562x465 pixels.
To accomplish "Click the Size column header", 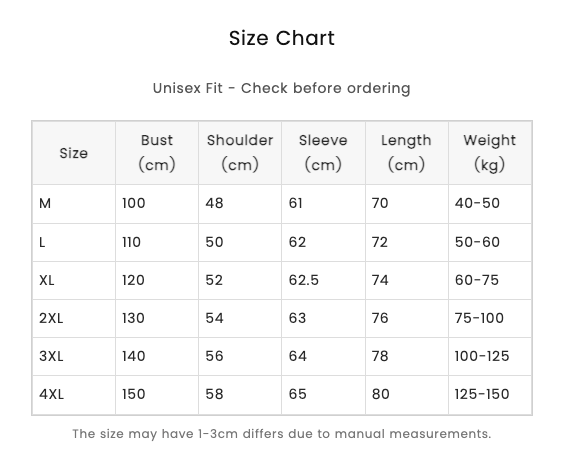I will click(74, 153).
